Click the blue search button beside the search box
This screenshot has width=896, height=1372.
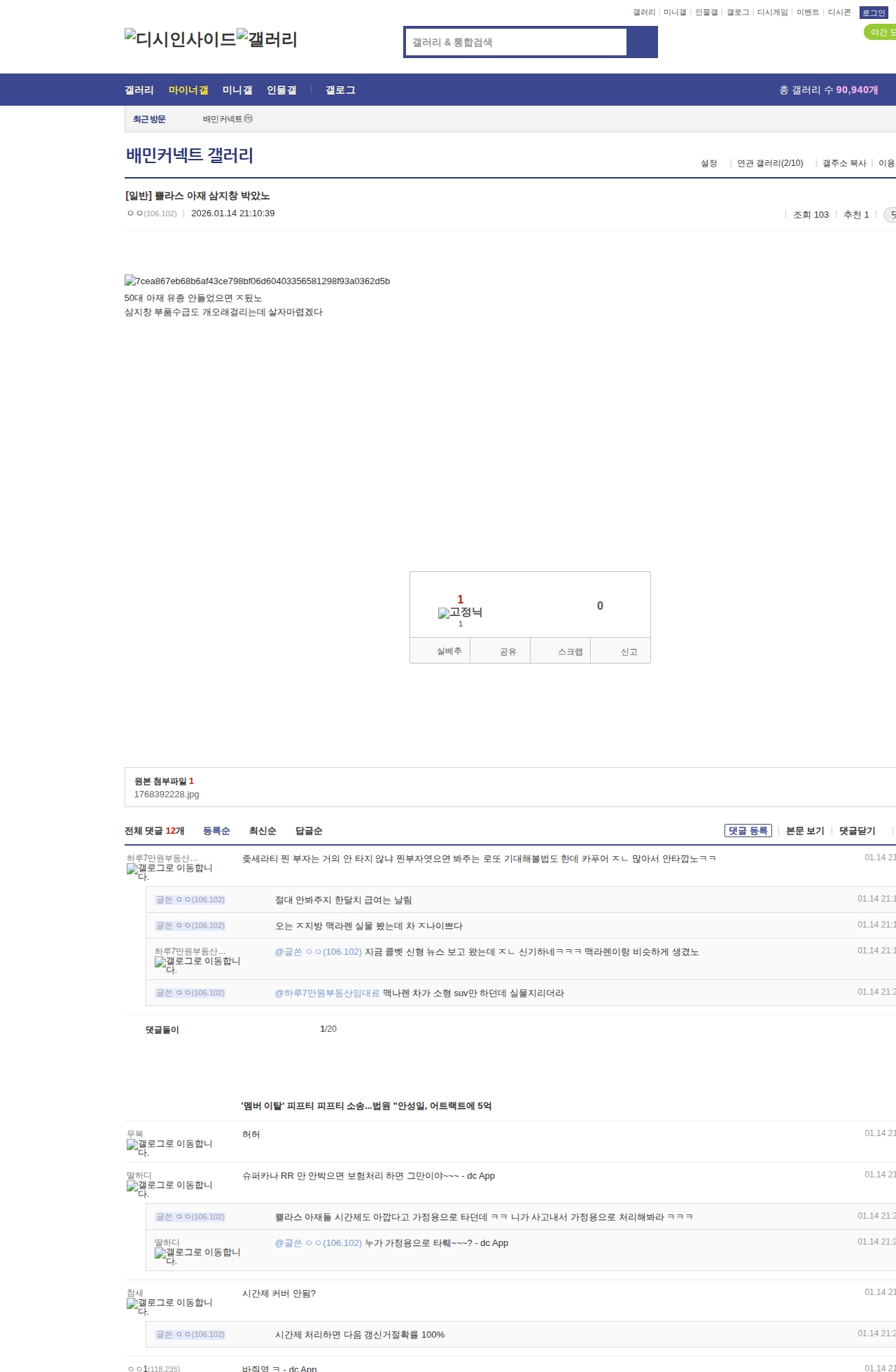tap(642, 42)
